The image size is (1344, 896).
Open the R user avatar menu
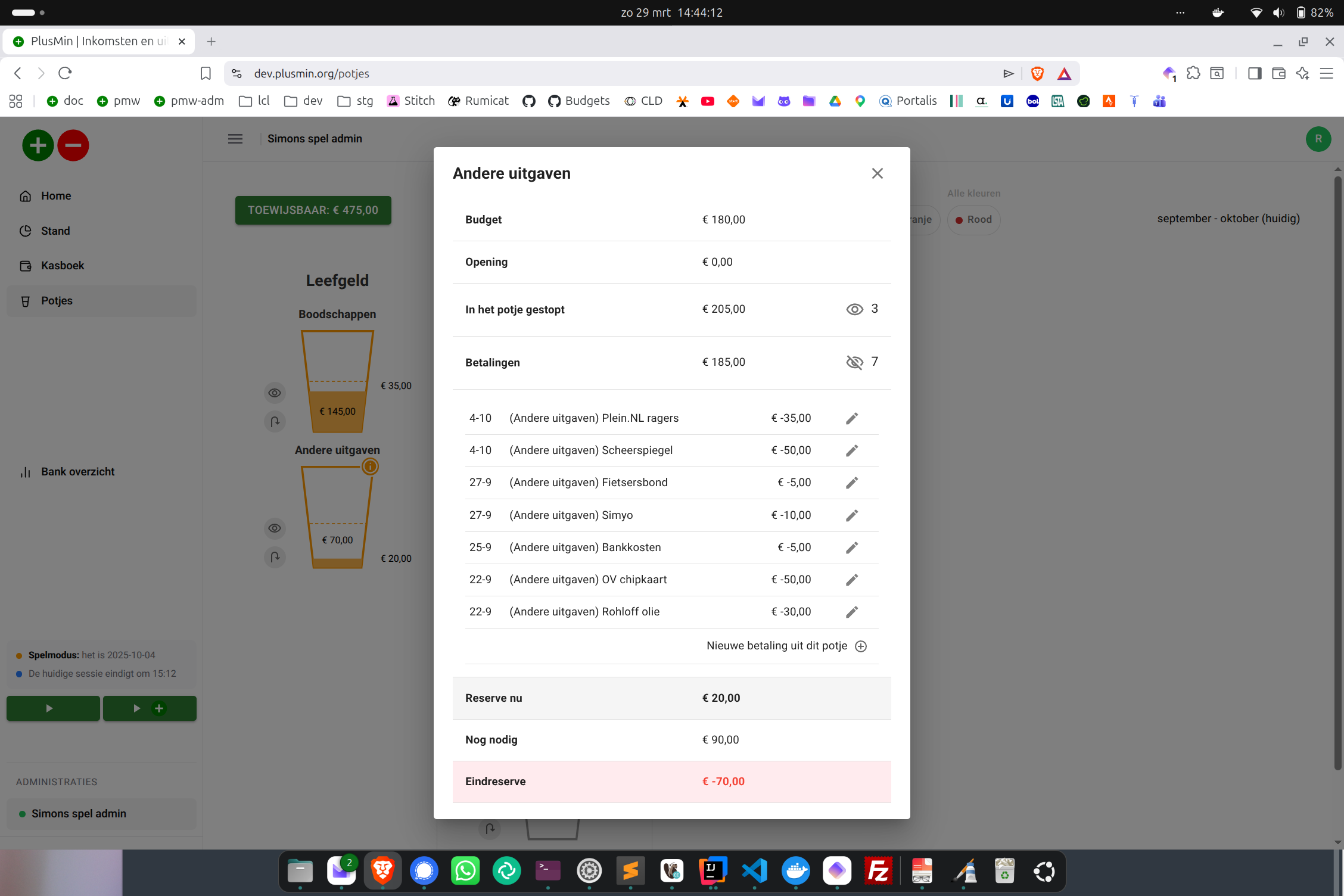pyautogui.click(x=1318, y=139)
